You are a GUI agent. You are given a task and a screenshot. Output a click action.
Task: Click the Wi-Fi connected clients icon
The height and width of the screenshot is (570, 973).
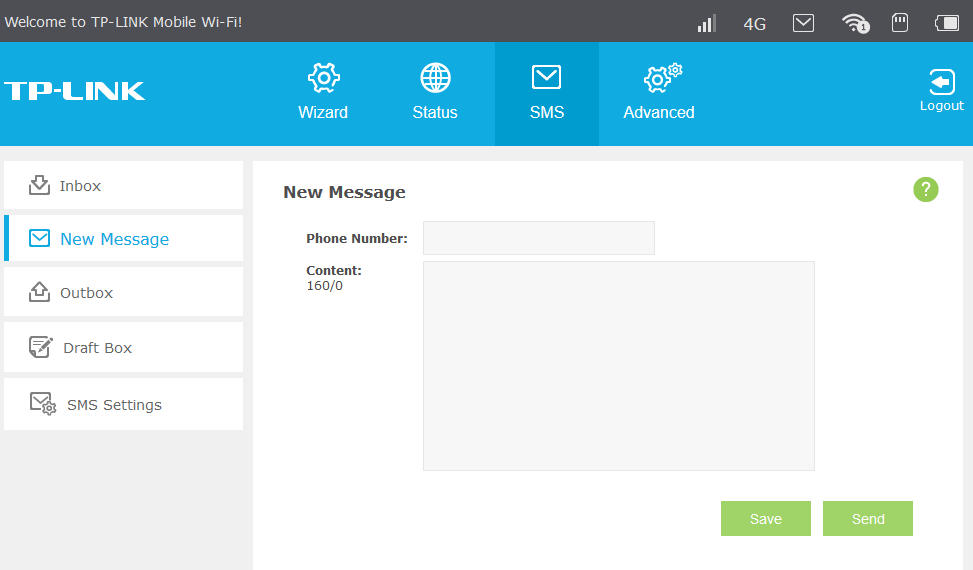click(856, 24)
